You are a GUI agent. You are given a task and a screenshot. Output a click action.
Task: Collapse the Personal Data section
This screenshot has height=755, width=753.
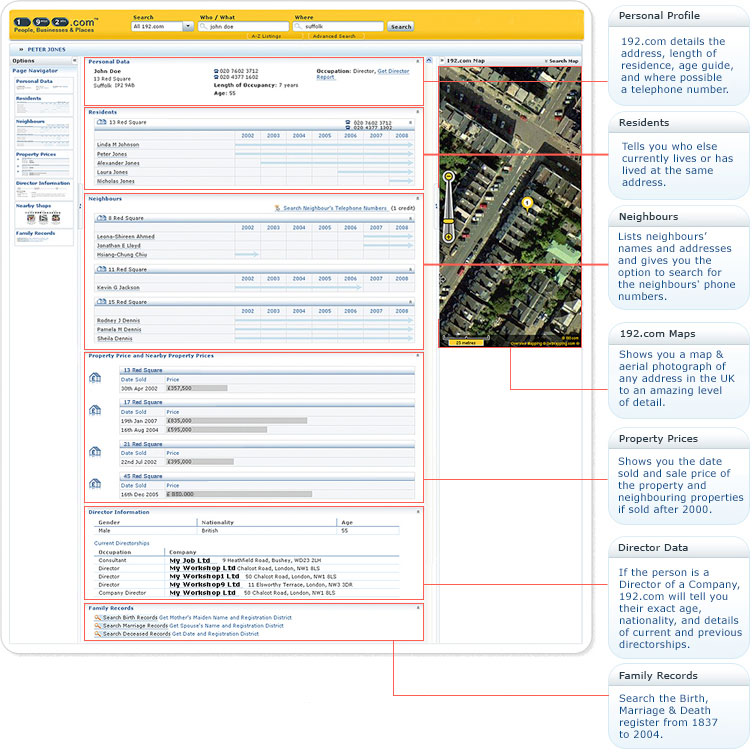[x=417, y=61]
